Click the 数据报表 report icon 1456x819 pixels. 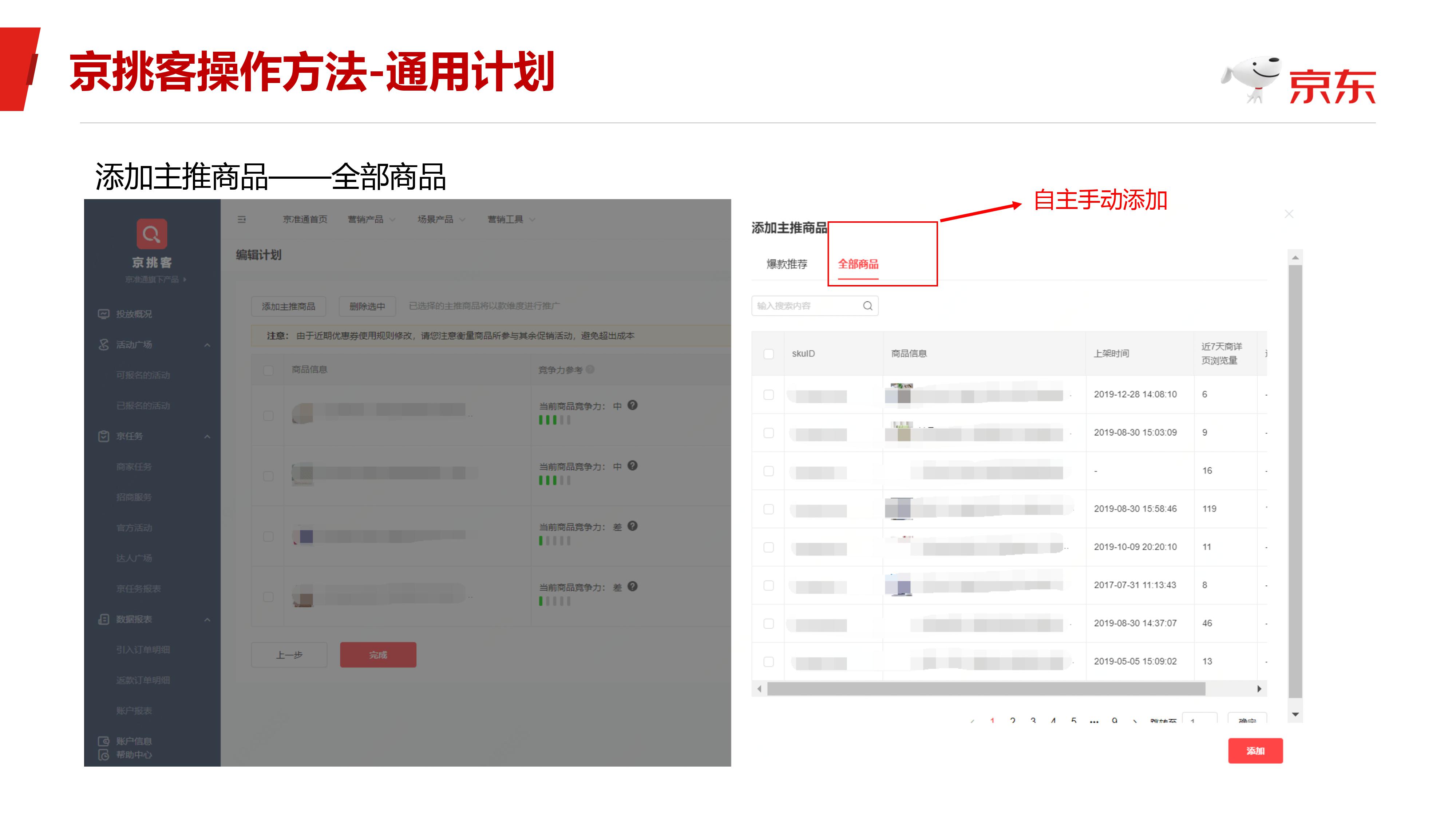click(103, 619)
